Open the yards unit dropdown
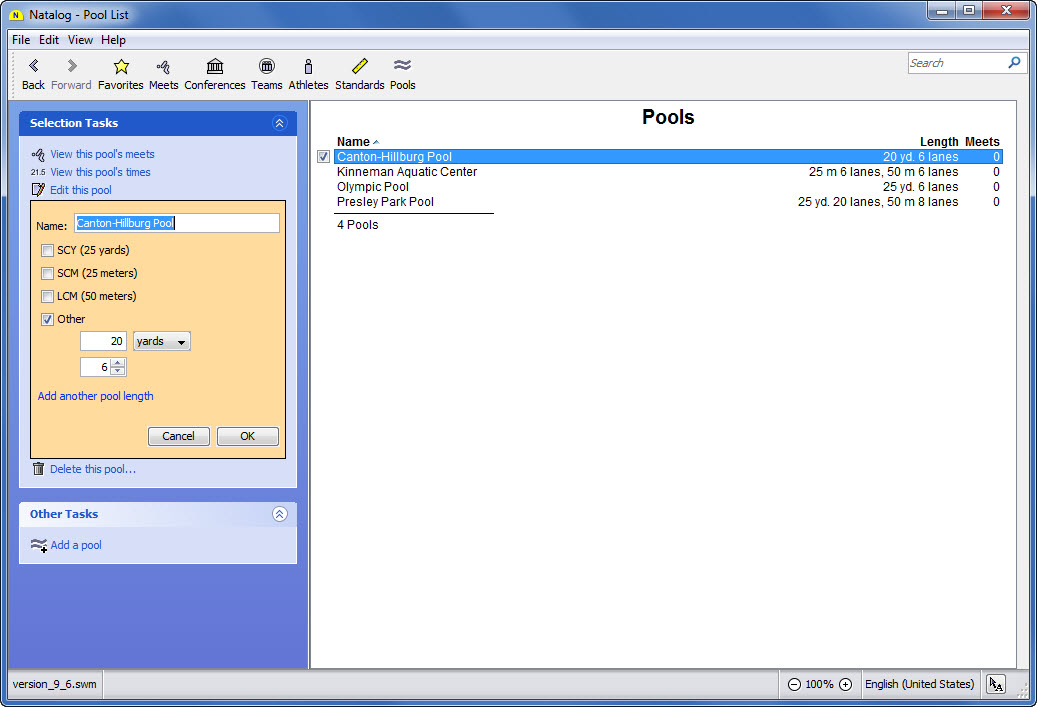Image resolution: width=1037 pixels, height=707 pixels. [161, 341]
